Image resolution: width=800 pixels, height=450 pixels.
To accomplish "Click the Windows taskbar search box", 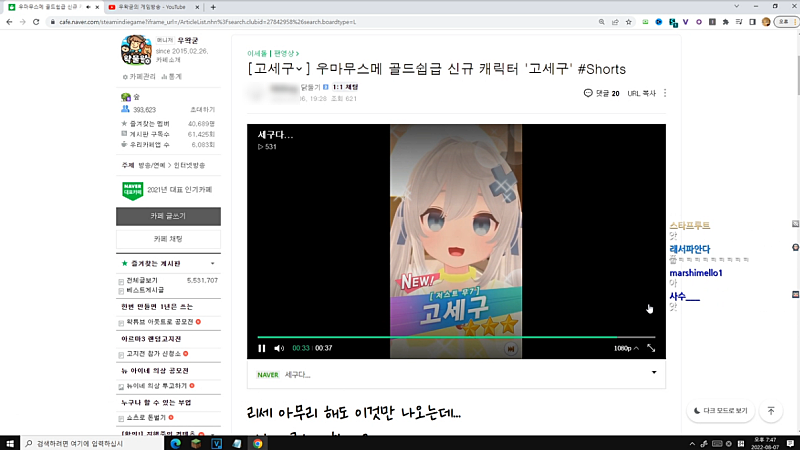I will [92, 443].
